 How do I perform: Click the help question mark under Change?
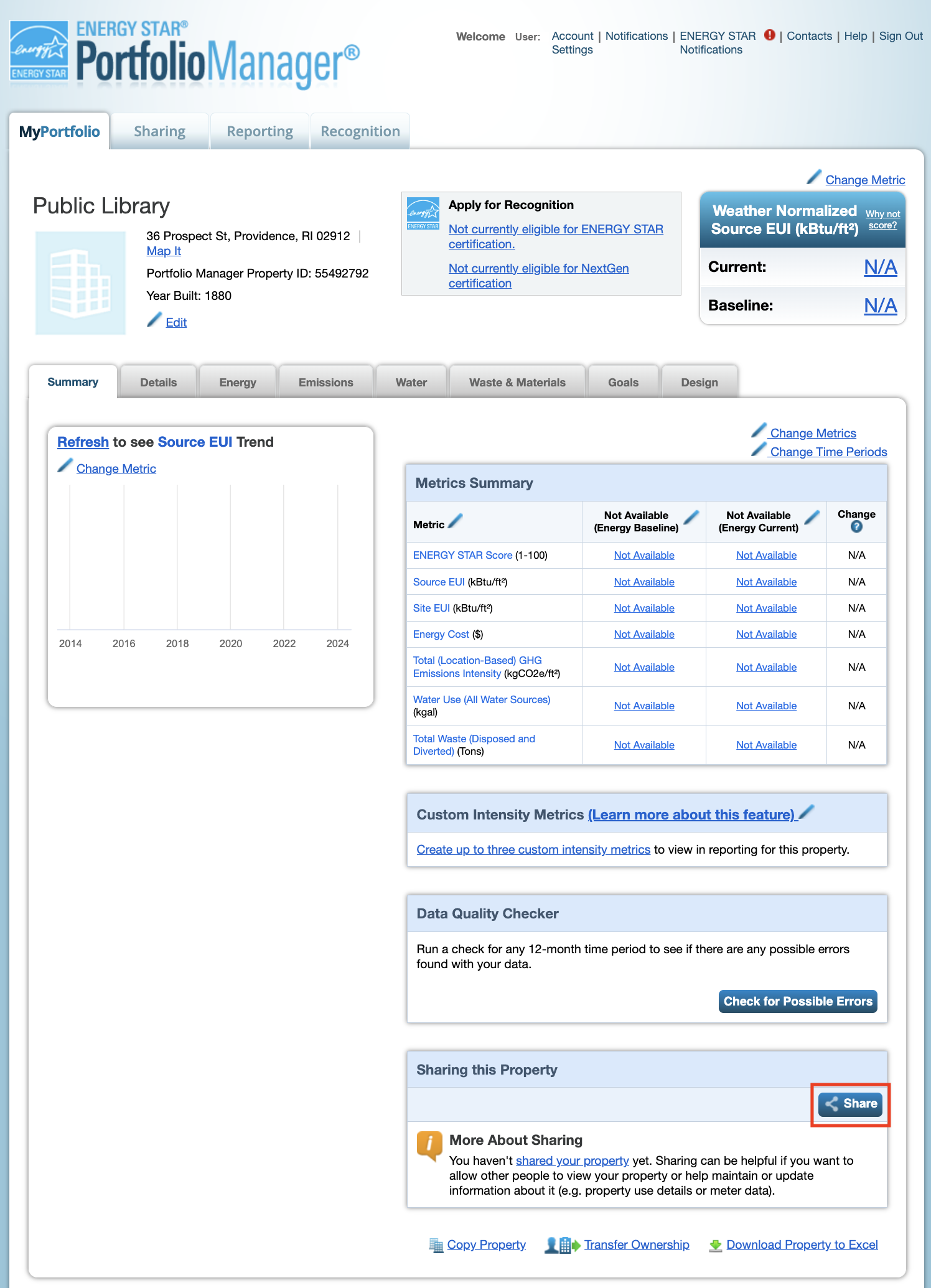pos(856,527)
